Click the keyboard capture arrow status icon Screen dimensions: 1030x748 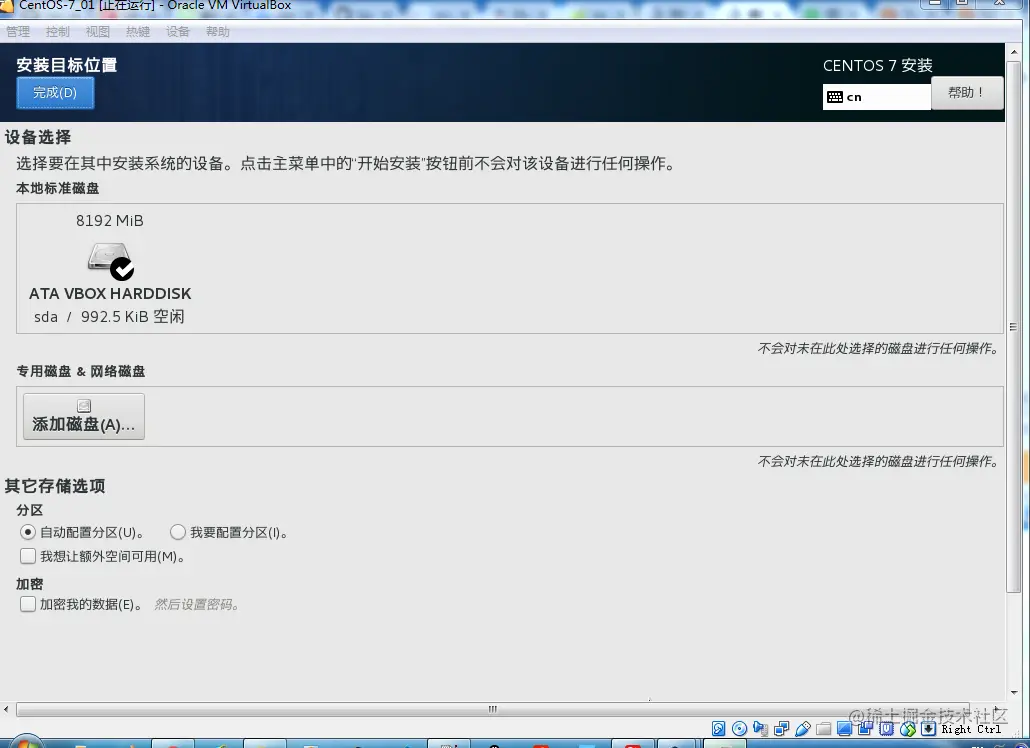928,728
